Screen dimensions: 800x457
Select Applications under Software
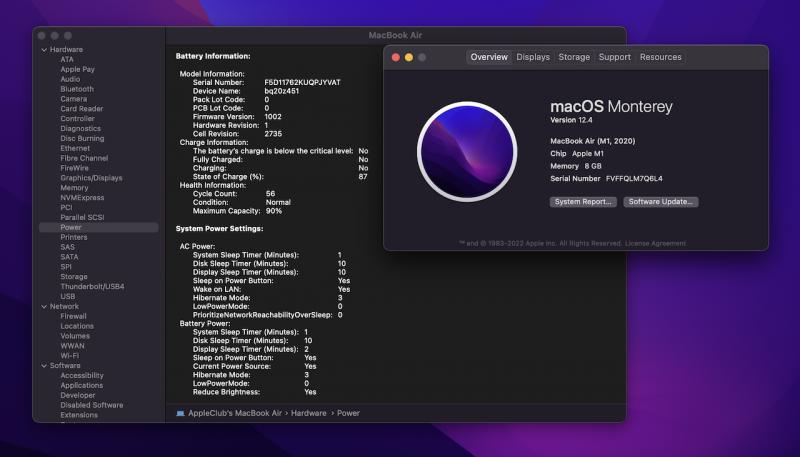(81, 385)
